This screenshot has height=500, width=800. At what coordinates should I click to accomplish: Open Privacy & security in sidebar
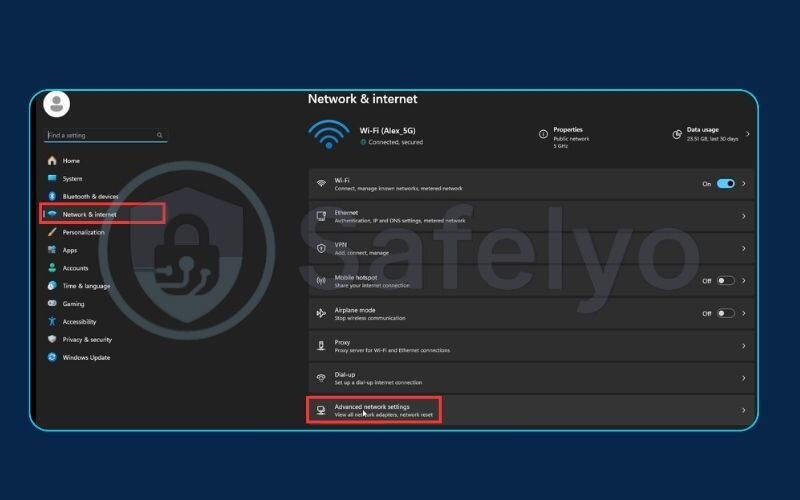[87, 340]
